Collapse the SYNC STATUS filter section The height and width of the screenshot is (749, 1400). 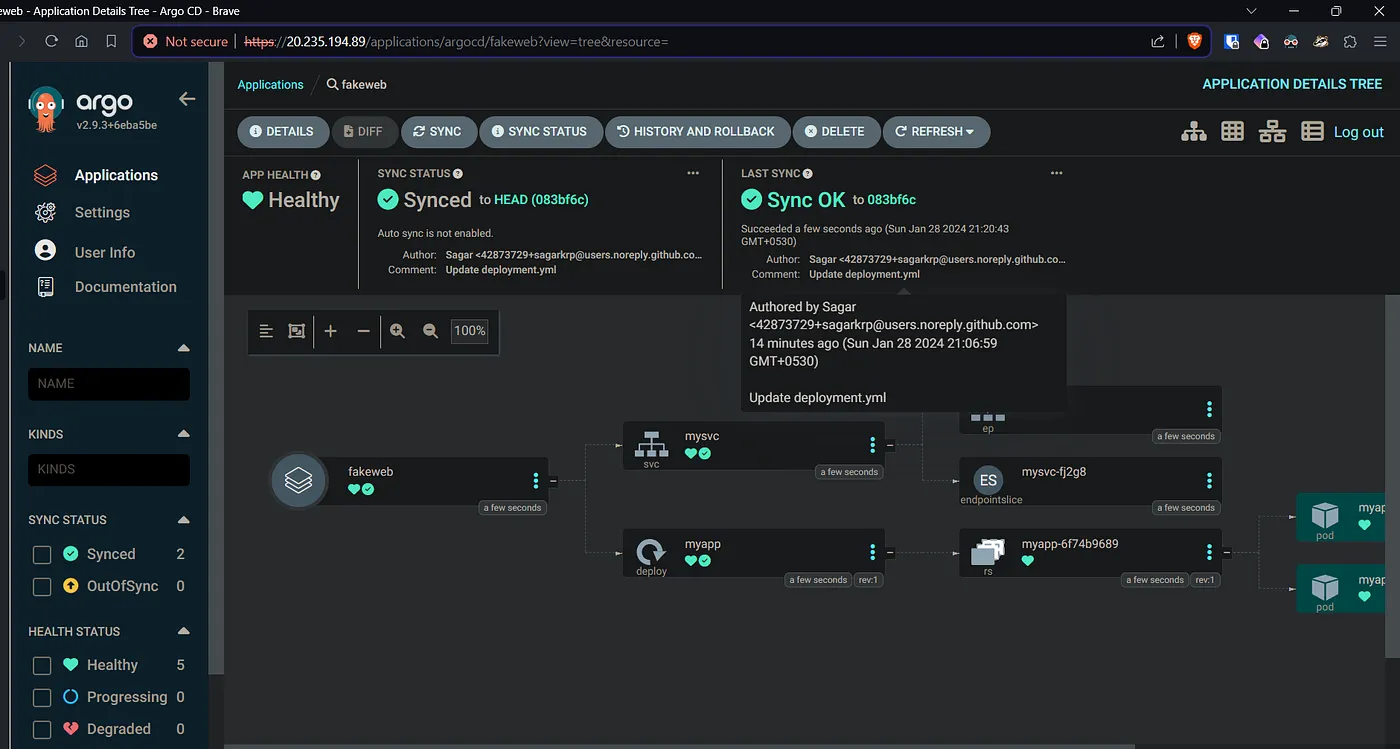tap(183, 520)
